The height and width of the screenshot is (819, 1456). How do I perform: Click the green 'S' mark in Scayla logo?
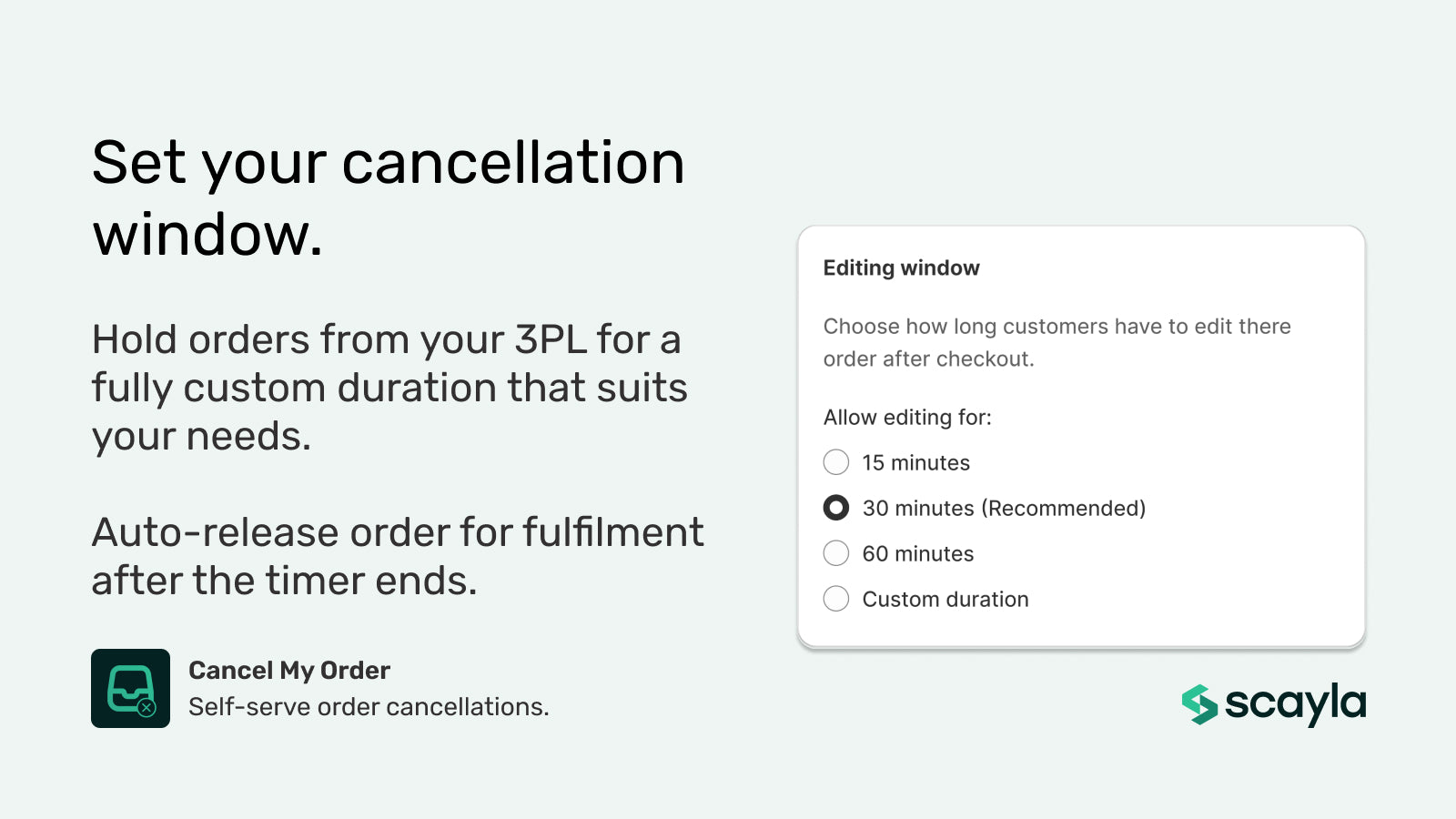point(1199,703)
